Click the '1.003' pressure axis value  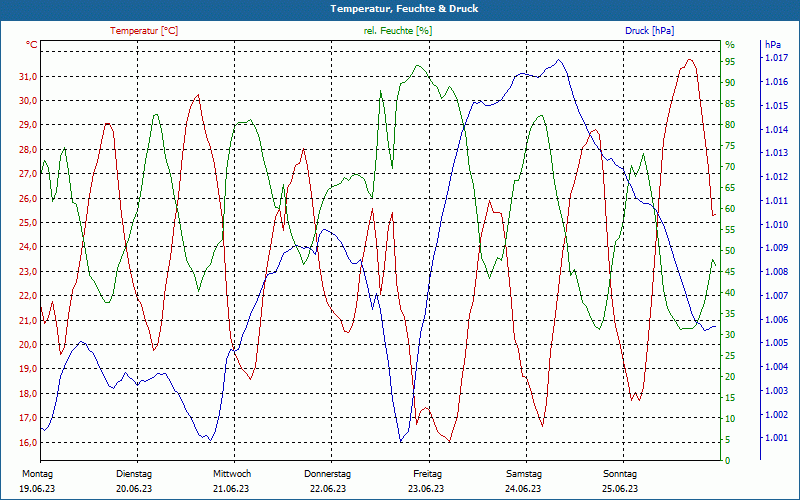776,391
